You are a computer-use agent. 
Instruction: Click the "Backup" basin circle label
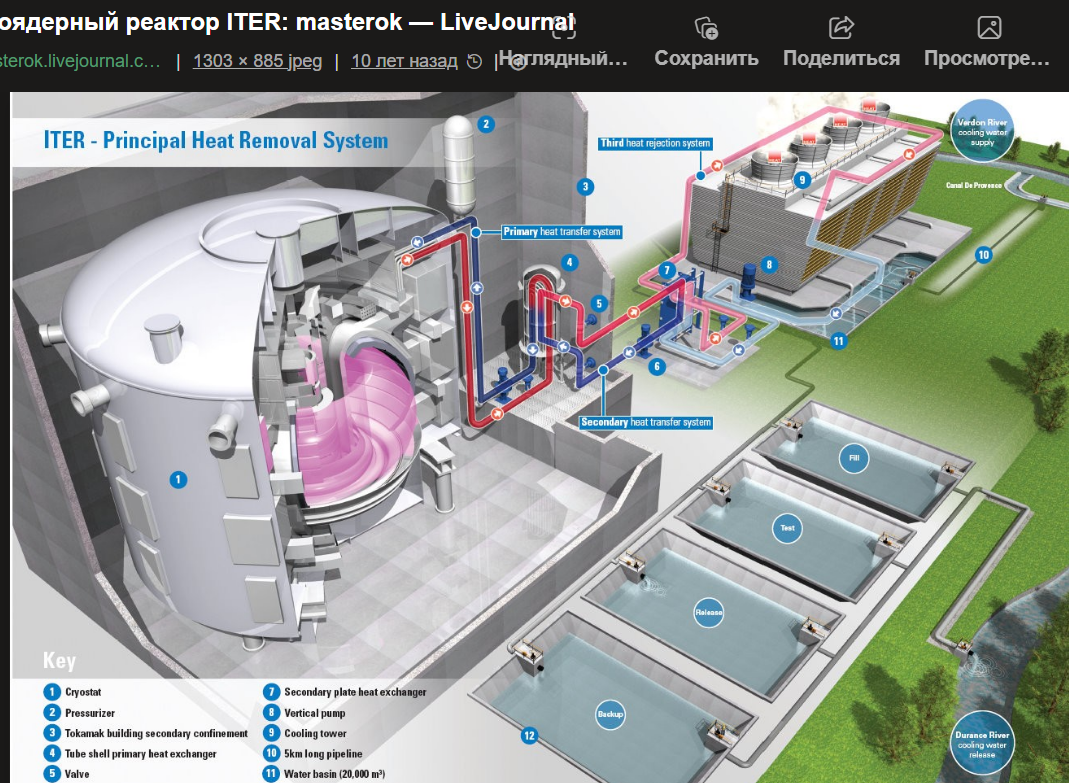click(610, 714)
